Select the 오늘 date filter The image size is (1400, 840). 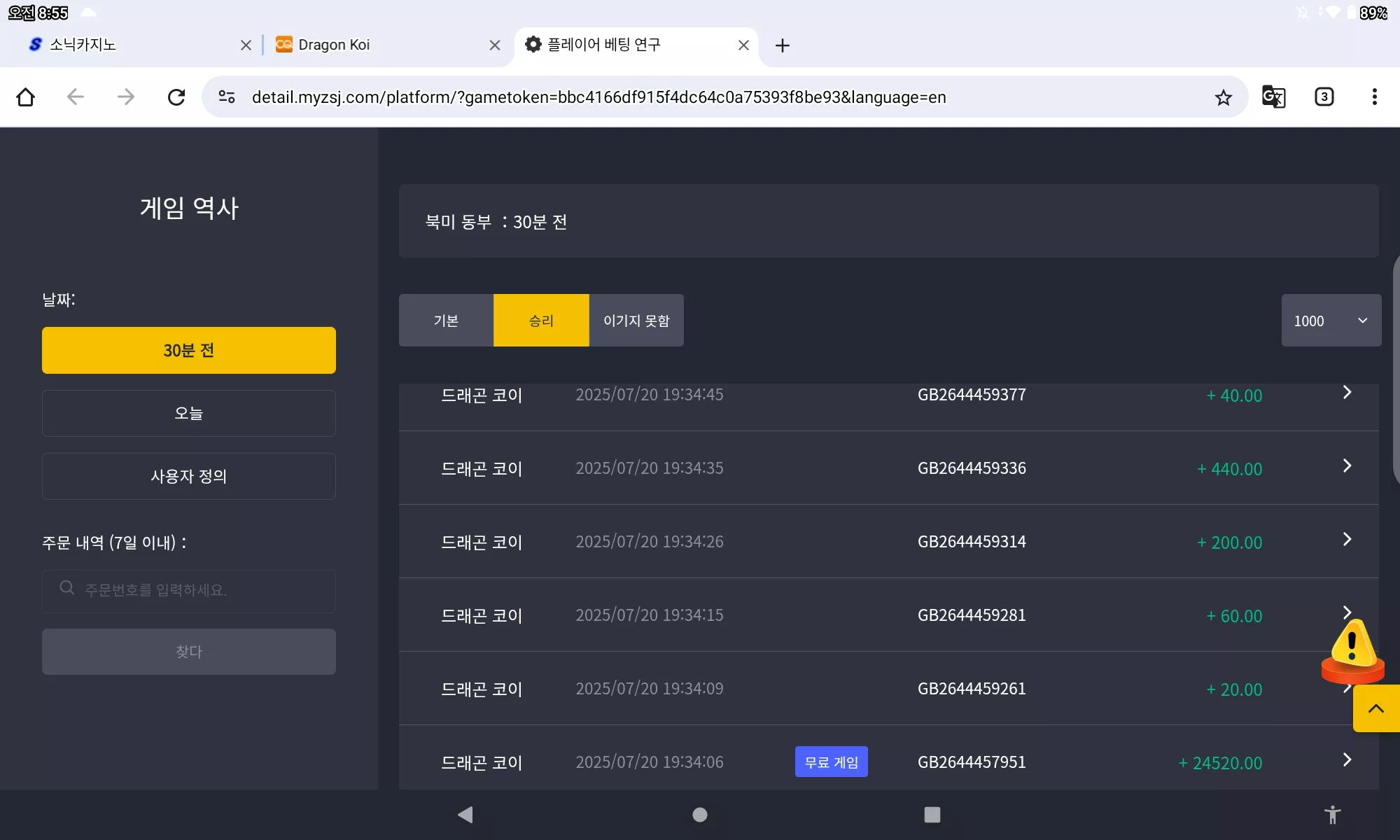click(x=189, y=413)
